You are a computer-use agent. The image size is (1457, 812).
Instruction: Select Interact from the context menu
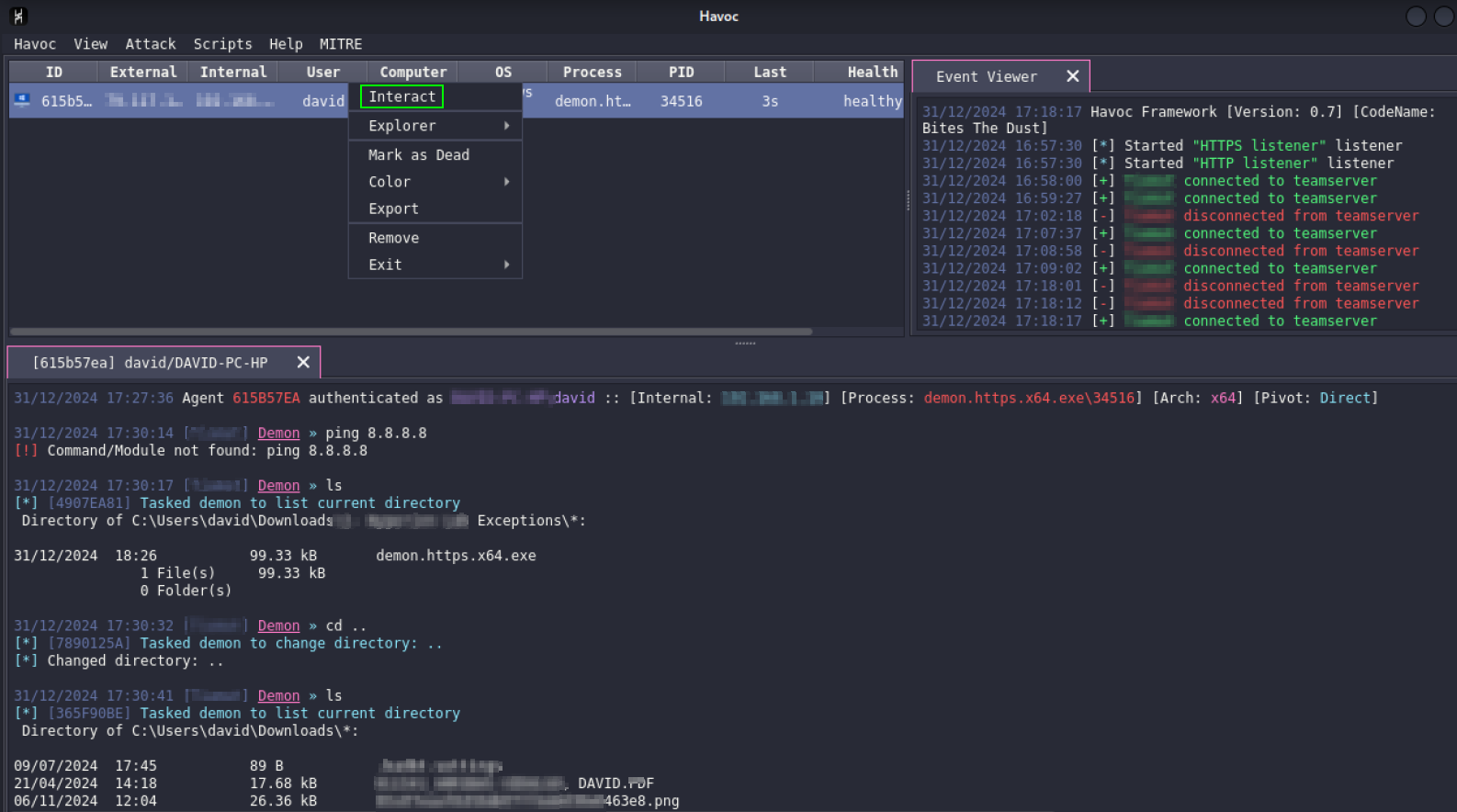(x=402, y=96)
